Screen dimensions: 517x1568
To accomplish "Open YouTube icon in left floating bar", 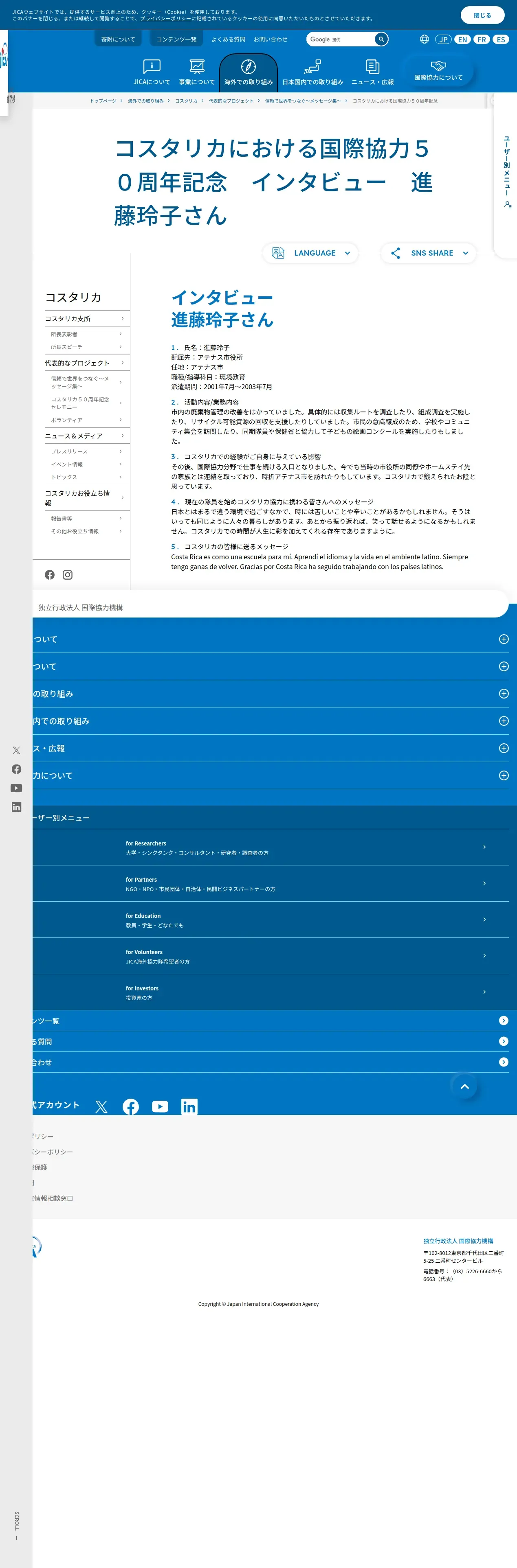I will click(16, 788).
